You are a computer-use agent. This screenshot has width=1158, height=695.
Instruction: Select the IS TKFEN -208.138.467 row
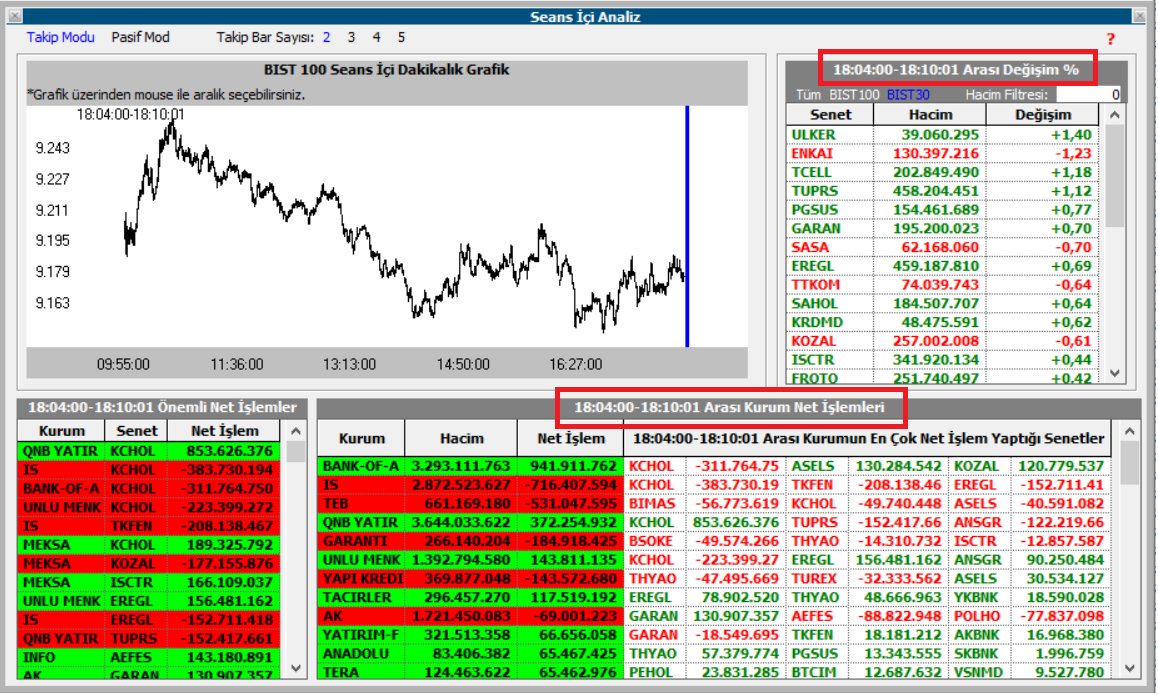click(149, 526)
